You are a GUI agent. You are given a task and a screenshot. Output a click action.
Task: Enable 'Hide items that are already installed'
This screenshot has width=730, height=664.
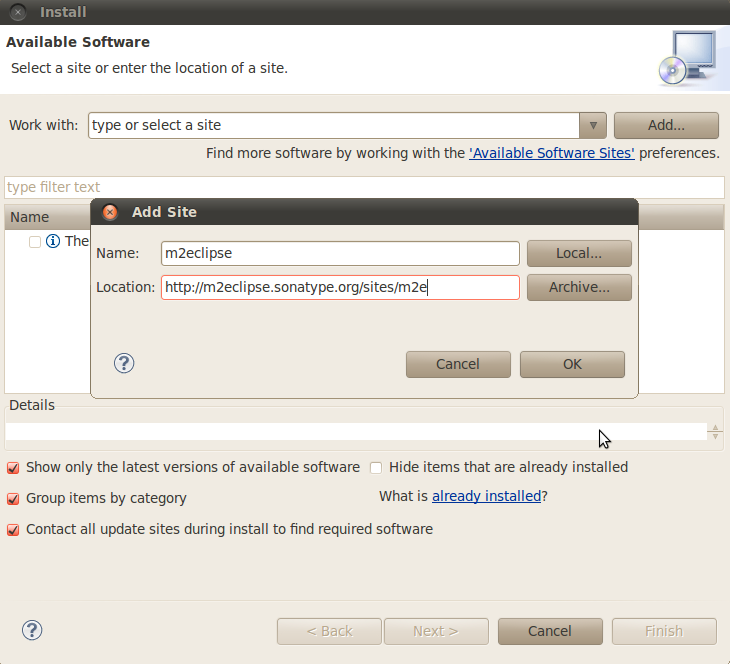(x=376, y=468)
